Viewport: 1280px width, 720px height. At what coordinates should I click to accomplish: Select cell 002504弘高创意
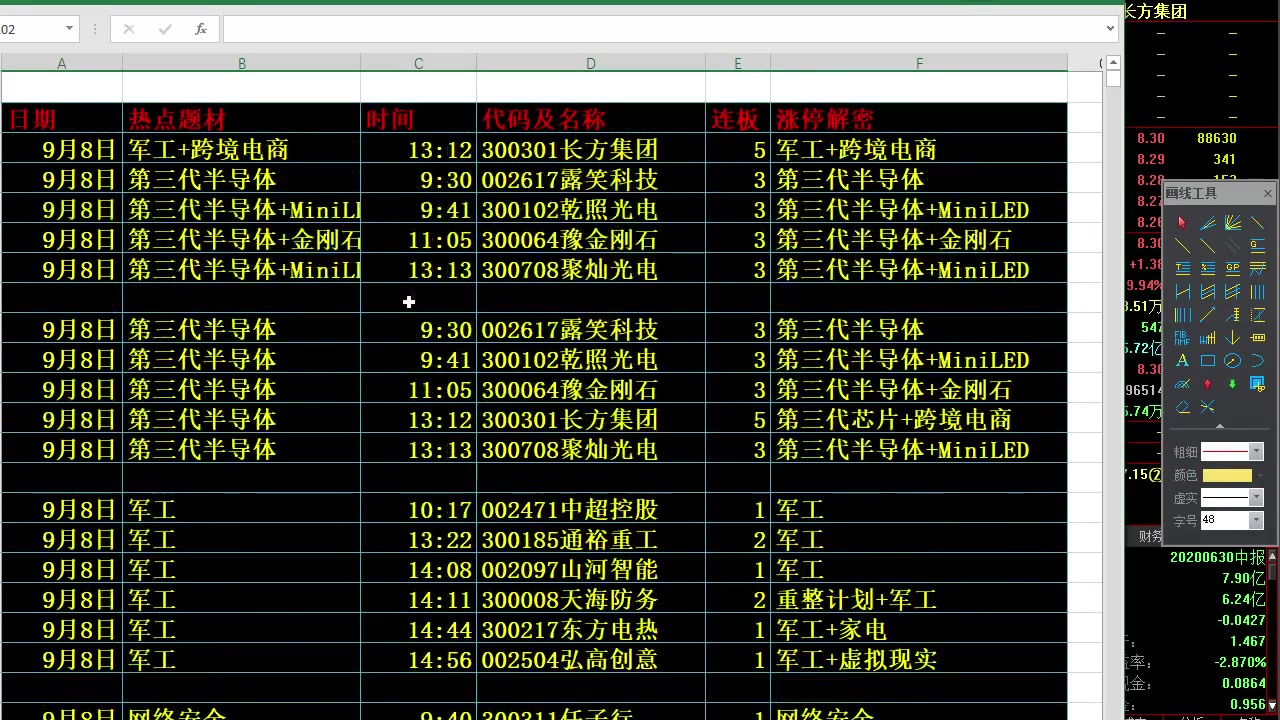coord(591,660)
